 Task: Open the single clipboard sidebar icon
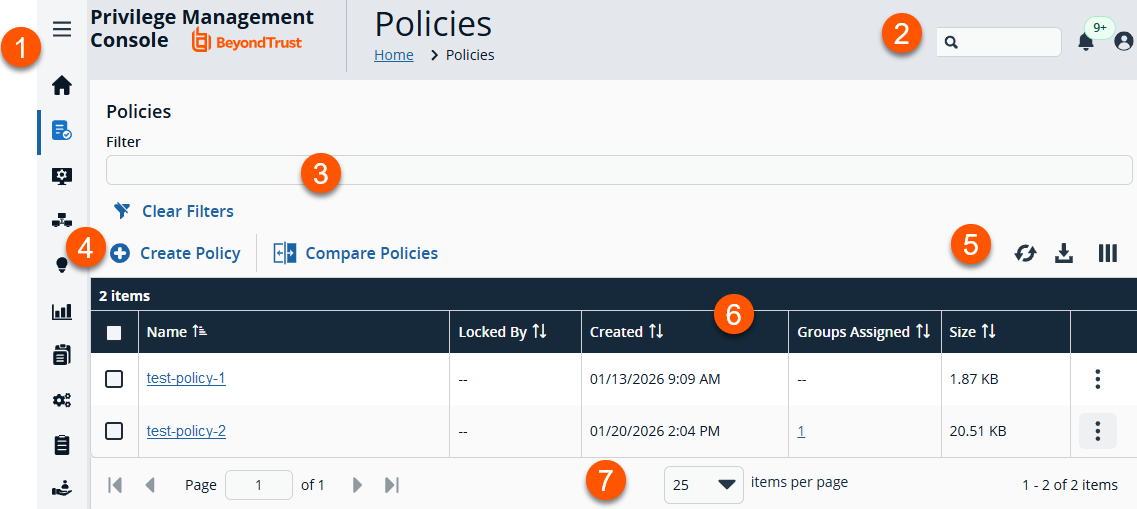click(62, 444)
